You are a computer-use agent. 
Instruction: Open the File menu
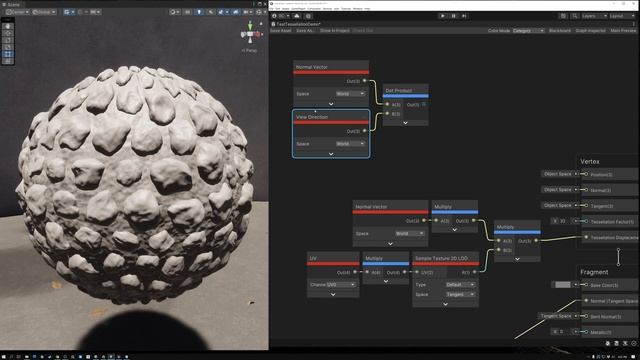click(271, 9)
